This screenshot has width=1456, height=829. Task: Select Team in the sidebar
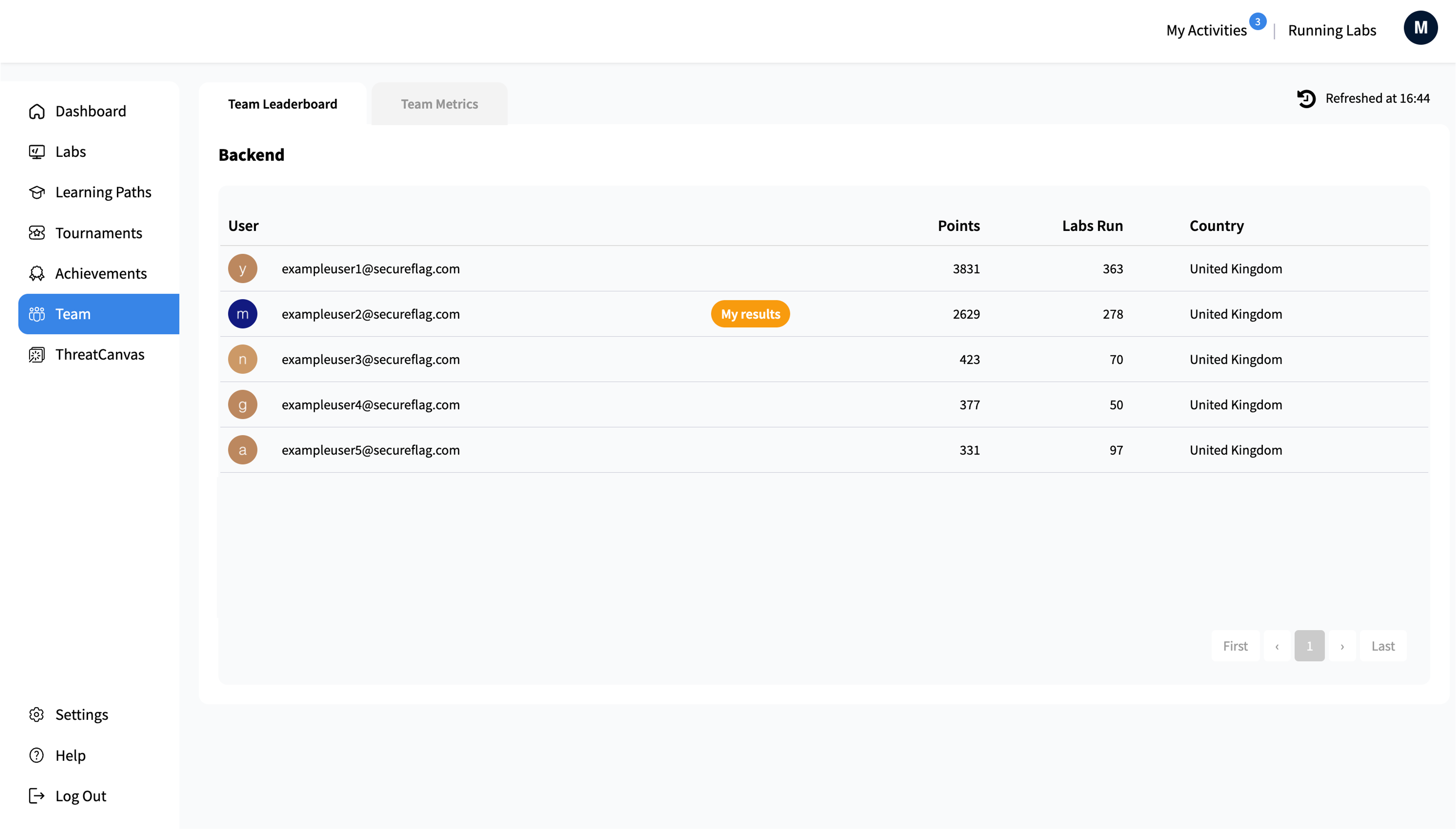click(x=99, y=314)
